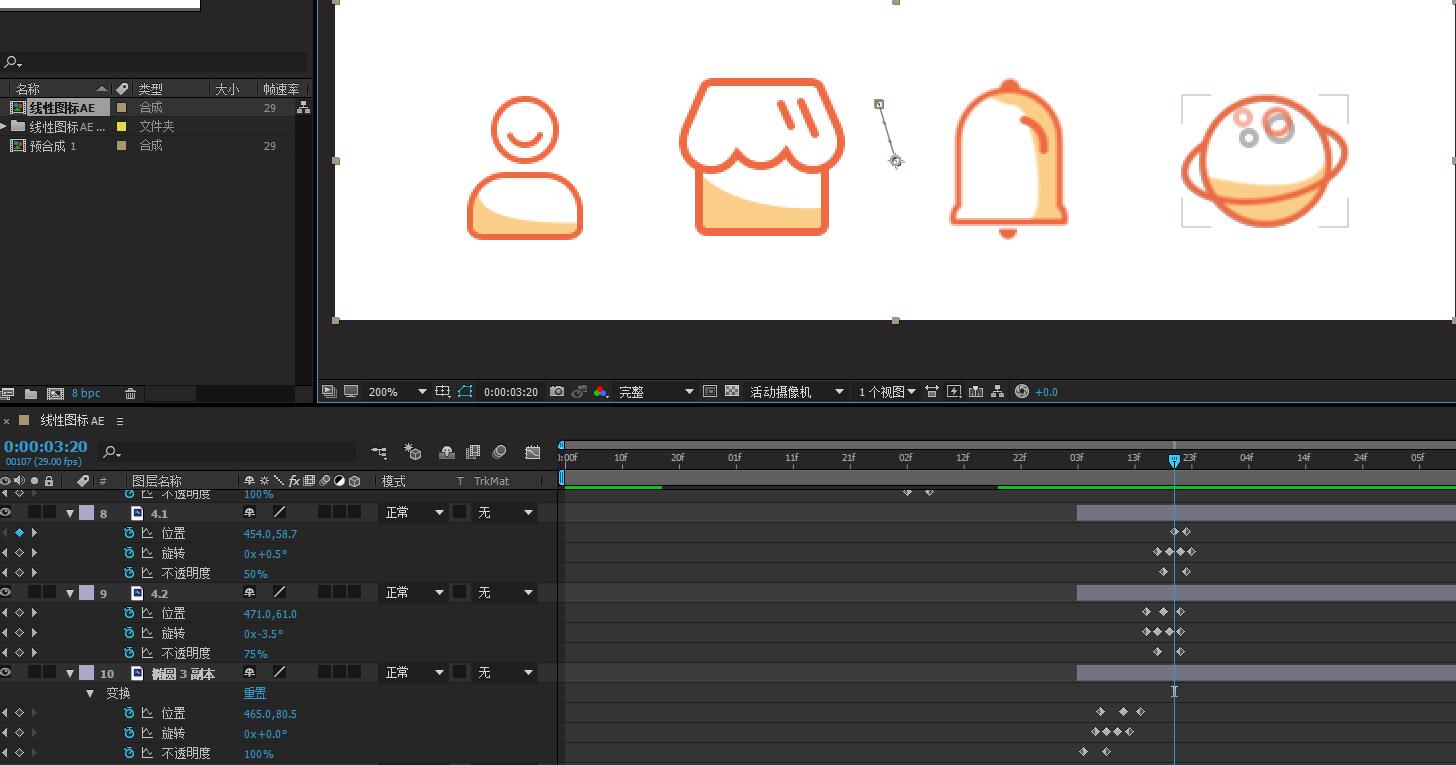
Task: Collapse layer 10 properties twirl arrow
Action: click(70, 673)
